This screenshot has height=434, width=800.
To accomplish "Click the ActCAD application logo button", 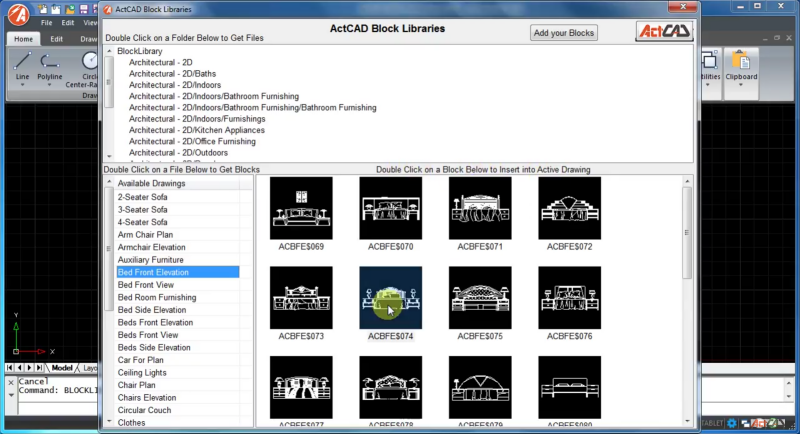I will tap(18, 15).
